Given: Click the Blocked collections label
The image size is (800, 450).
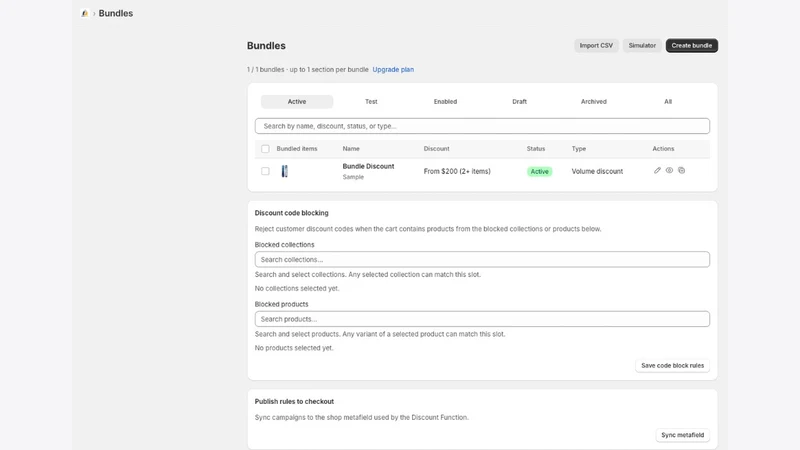Looking at the screenshot, I should coord(285,245).
